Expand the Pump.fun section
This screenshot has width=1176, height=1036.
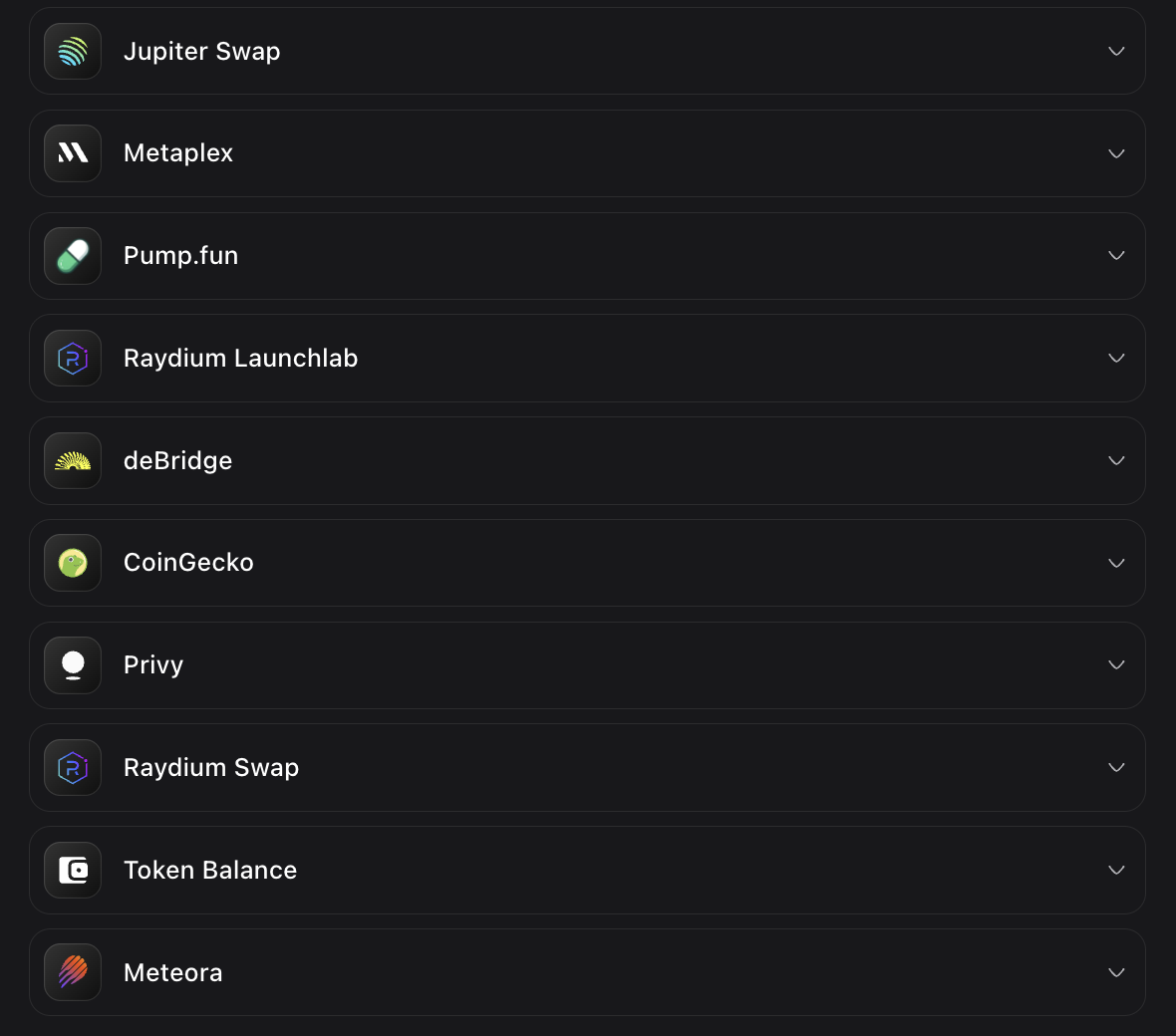tap(1116, 256)
